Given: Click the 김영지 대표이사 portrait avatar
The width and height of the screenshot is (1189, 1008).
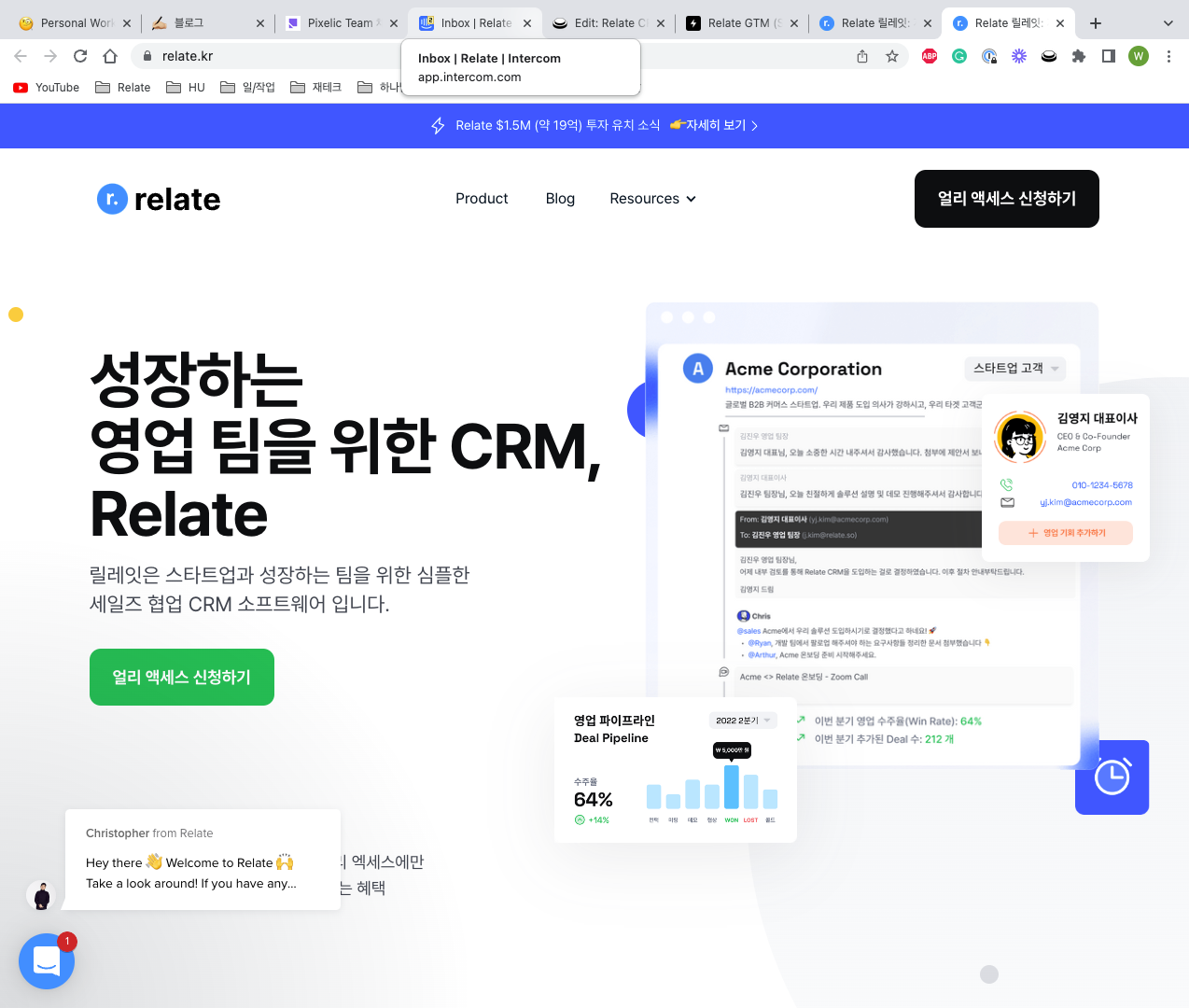Looking at the screenshot, I should click(x=1020, y=436).
